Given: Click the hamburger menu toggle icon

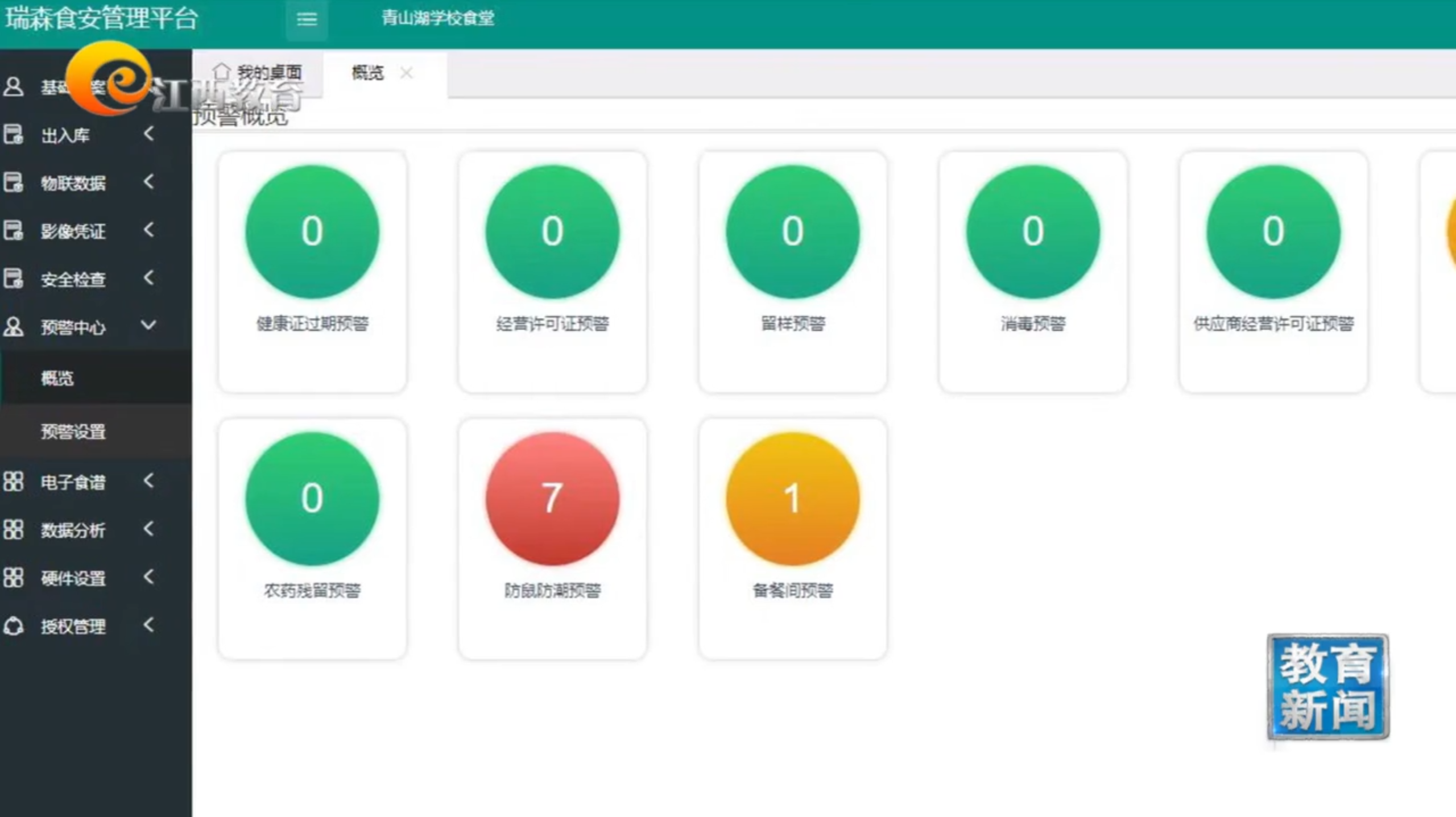Looking at the screenshot, I should (307, 20).
